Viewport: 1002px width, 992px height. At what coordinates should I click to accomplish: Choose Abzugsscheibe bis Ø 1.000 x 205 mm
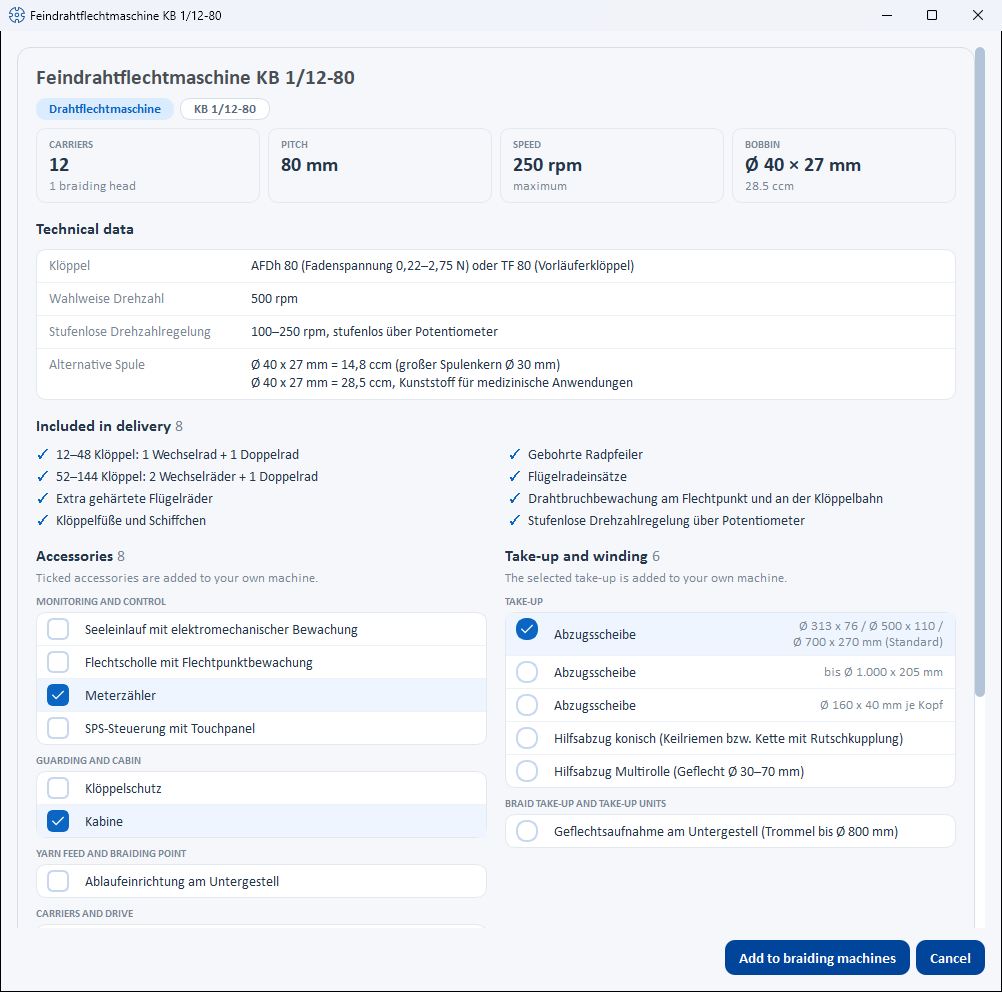[x=527, y=672]
